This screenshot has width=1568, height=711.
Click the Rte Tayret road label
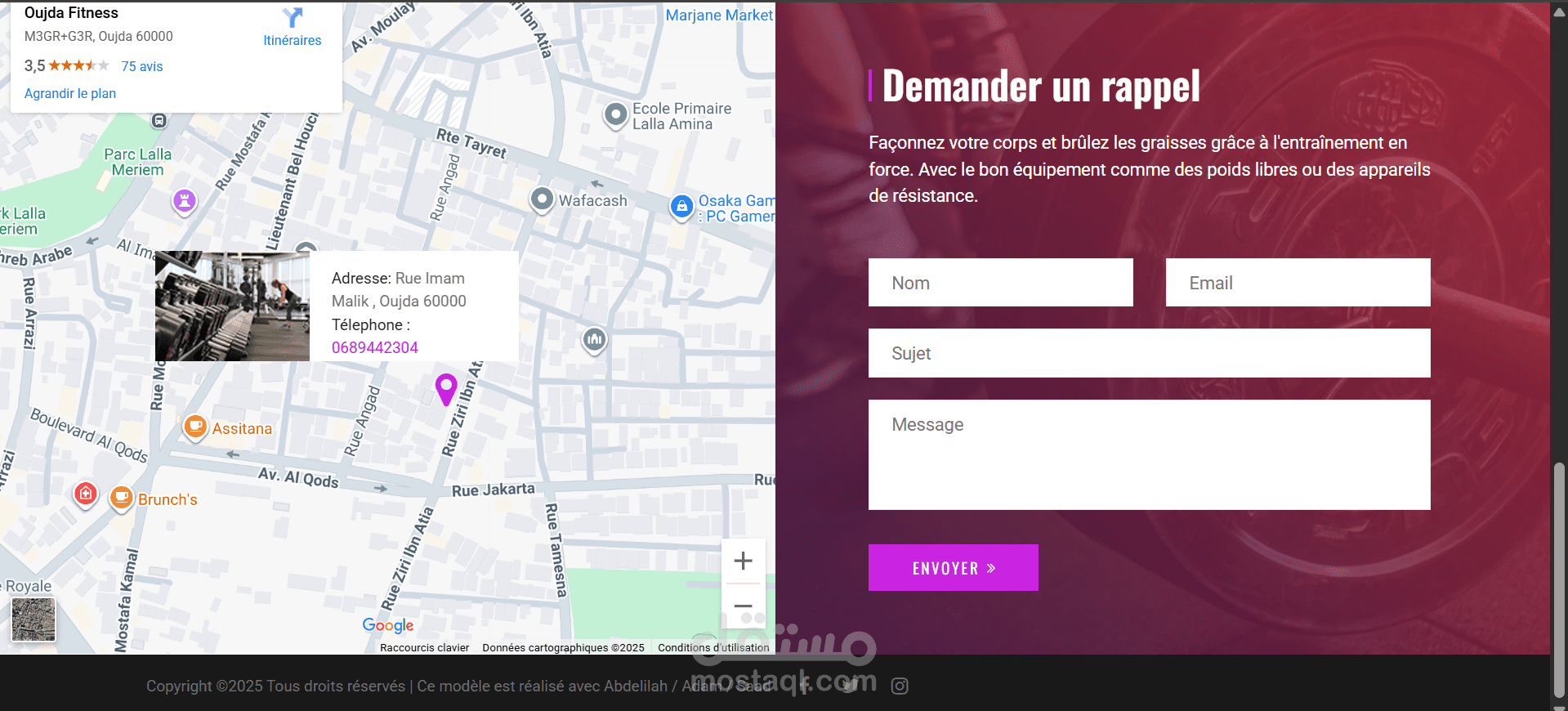tap(471, 143)
